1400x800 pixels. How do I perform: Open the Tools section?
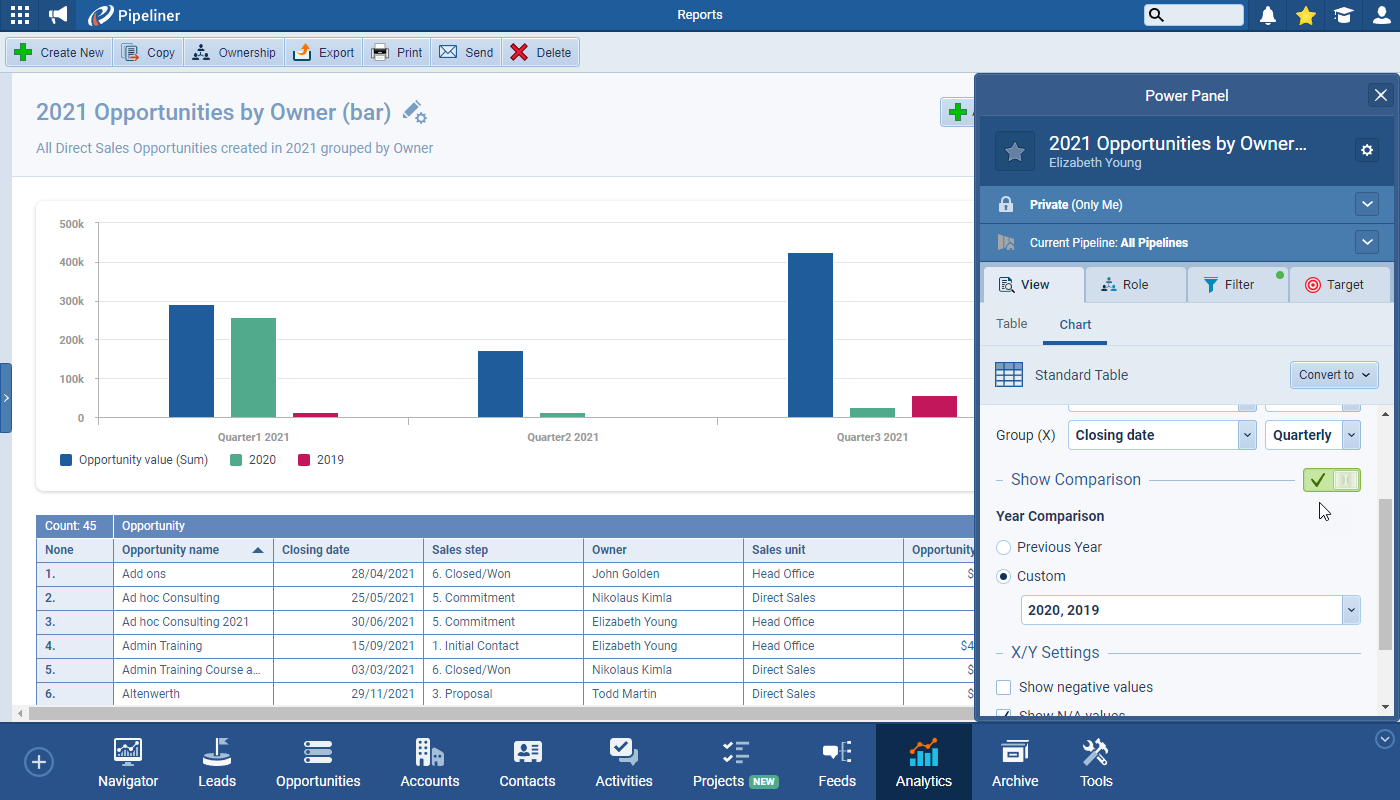[x=1095, y=761]
